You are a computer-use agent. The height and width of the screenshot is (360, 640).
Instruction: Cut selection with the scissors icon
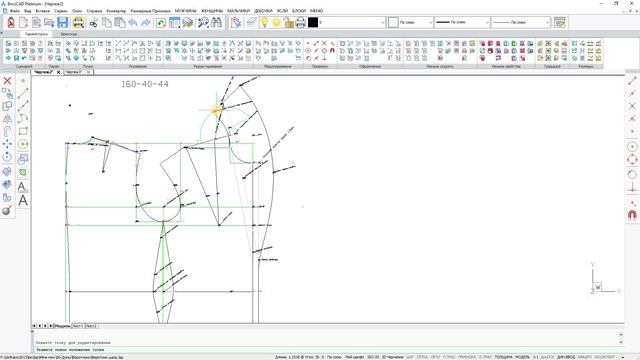(93, 22)
